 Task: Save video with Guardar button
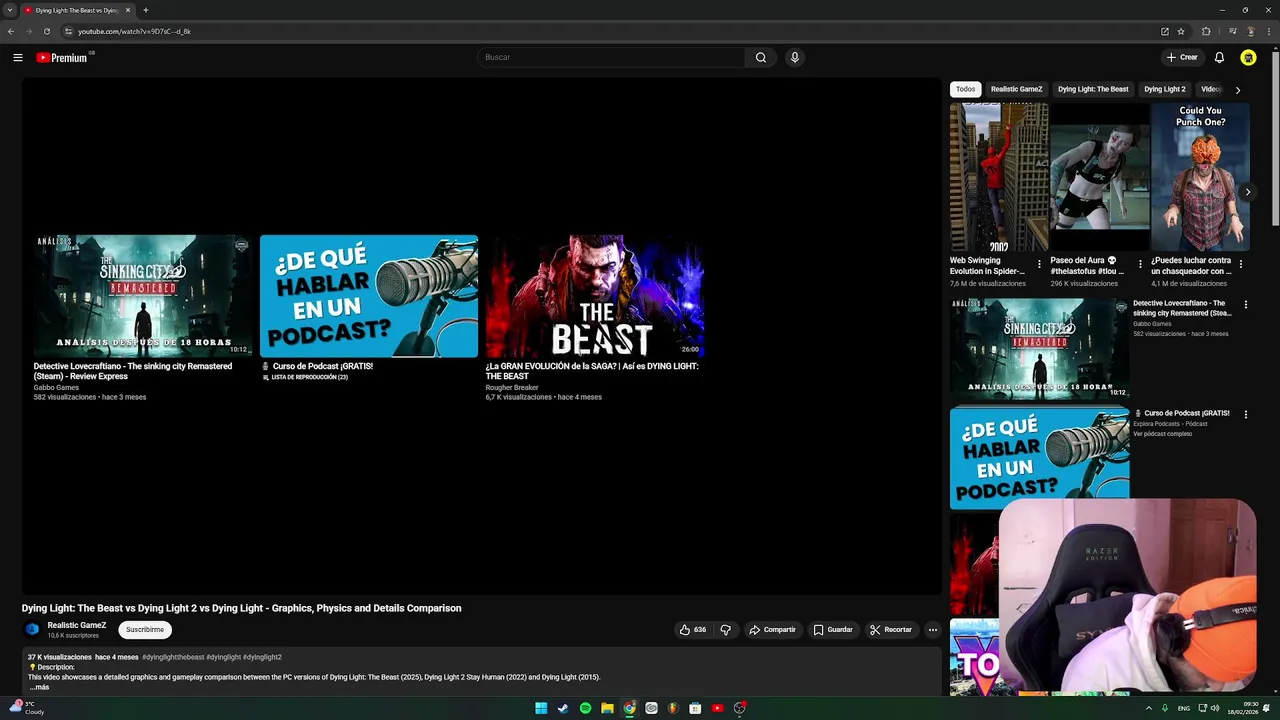click(x=833, y=630)
